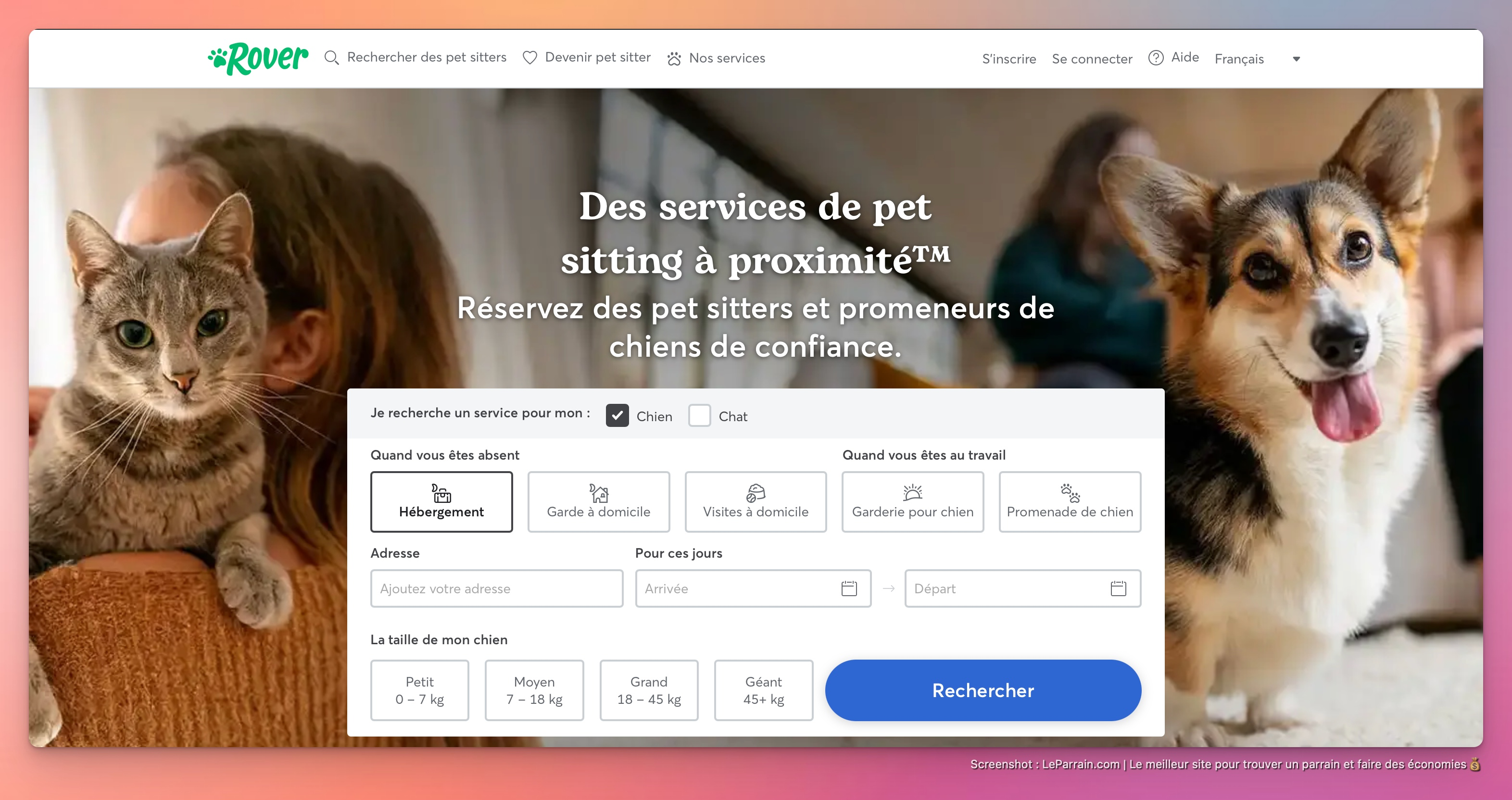Screen dimensions: 1512x800
Task: Open the Arrivée calendar icon
Action: pos(849,588)
